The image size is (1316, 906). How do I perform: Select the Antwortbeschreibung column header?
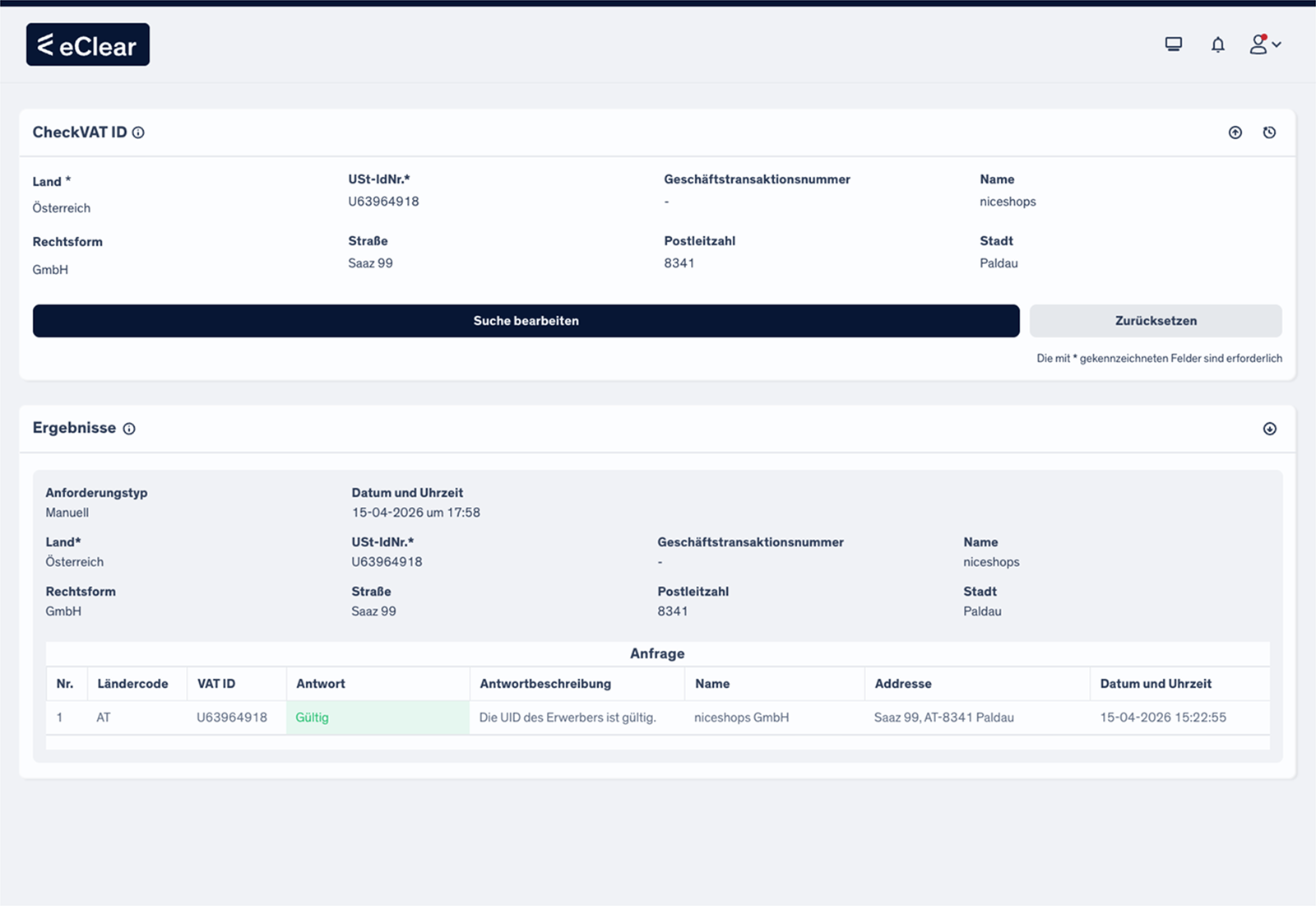tap(545, 684)
